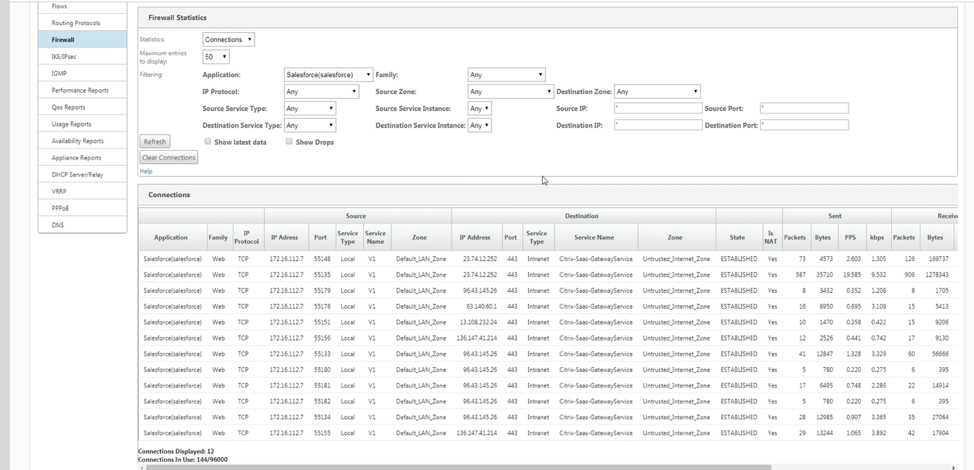The image size is (974, 470).
Task: Open the IP Protocol dropdown
Action: click(321, 91)
